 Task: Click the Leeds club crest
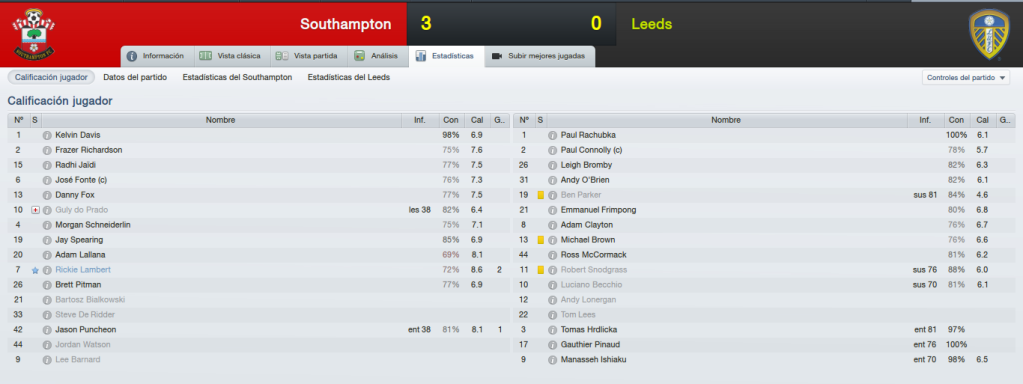click(x=990, y=35)
